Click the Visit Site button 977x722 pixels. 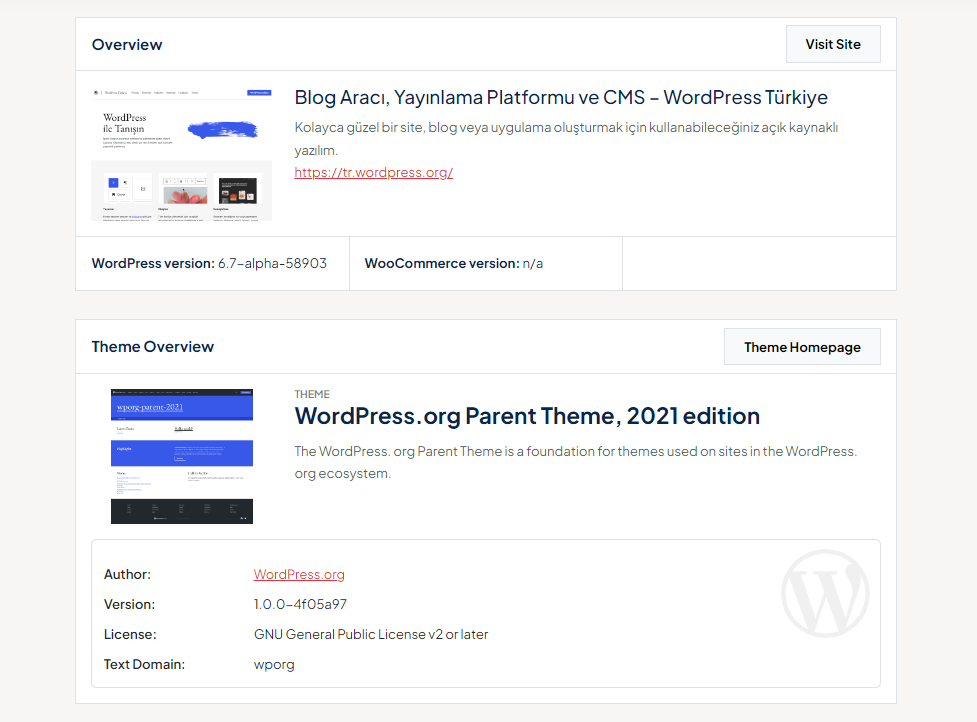point(833,44)
